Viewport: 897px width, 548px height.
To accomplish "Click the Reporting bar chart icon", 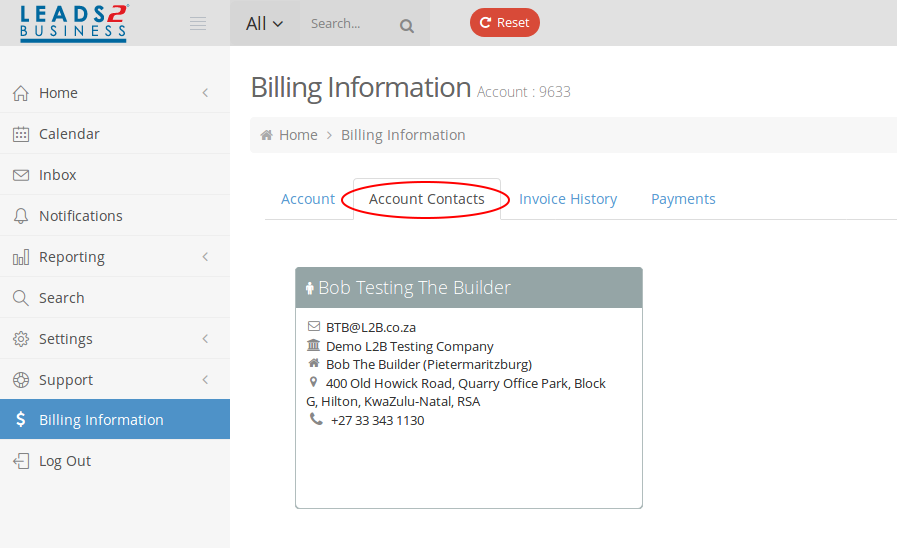I will 21,257.
